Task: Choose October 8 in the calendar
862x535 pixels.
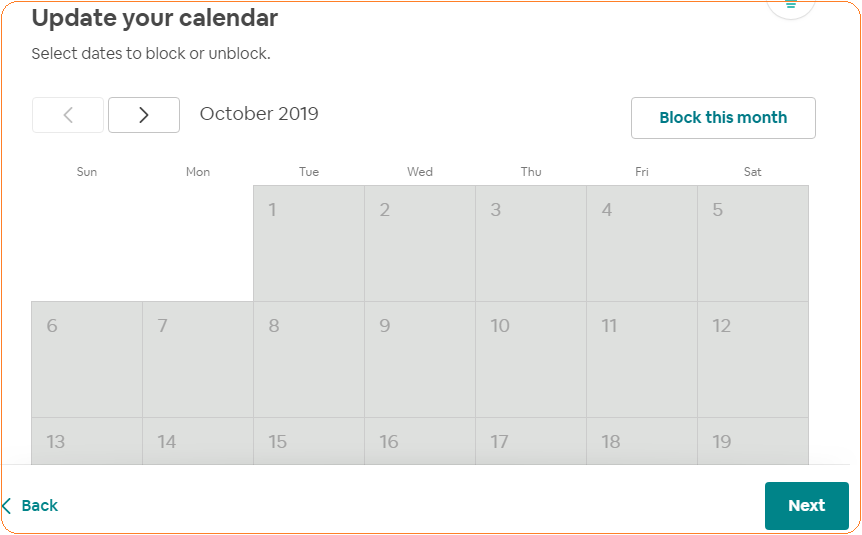Action: 309,359
